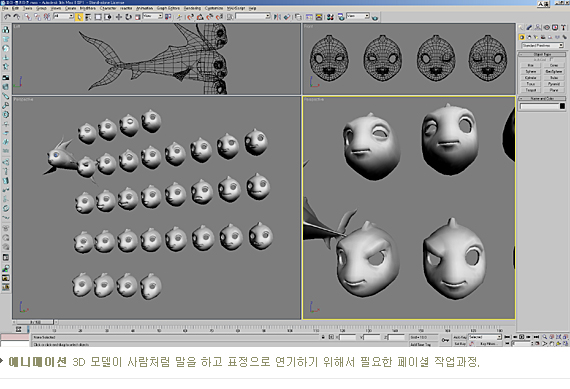Collapse the Object Type rollout
This screenshot has width=570, height=389.
(x=542, y=54)
